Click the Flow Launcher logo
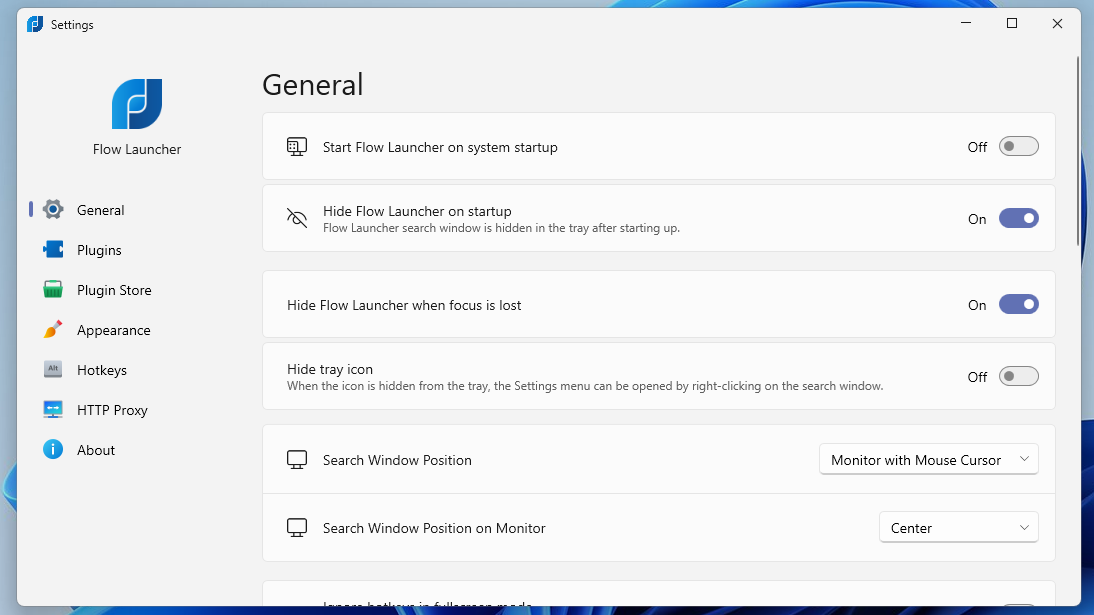The width and height of the screenshot is (1094, 615). (x=137, y=103)
